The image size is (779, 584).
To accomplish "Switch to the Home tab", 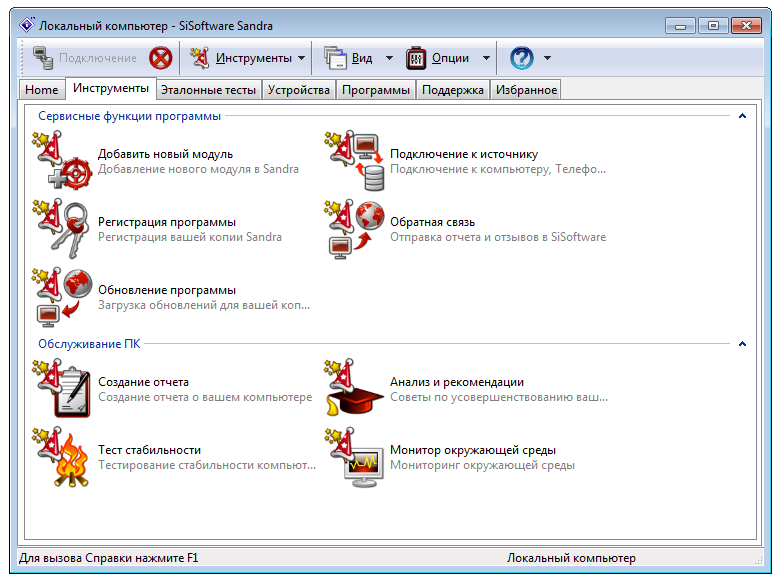I will point(42,90).
